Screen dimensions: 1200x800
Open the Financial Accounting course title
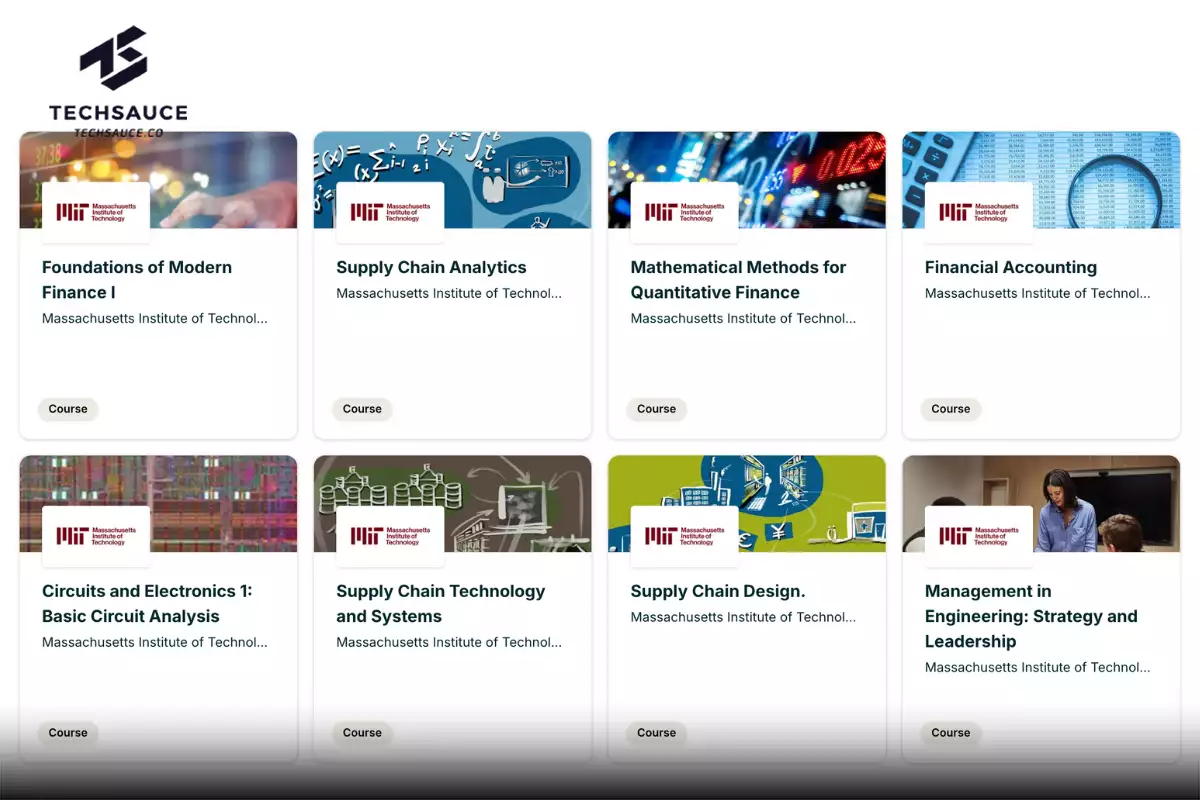pyautogui.click(x=1011, y=267)
